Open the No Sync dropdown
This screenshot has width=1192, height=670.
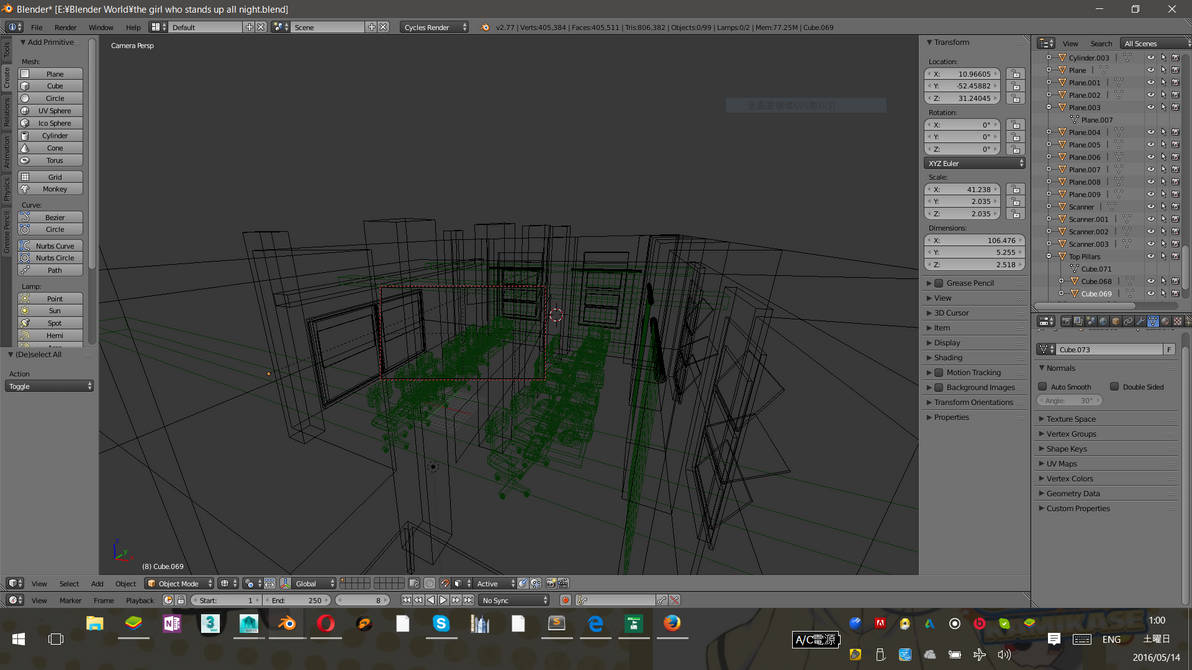click(x=514, y=600)
